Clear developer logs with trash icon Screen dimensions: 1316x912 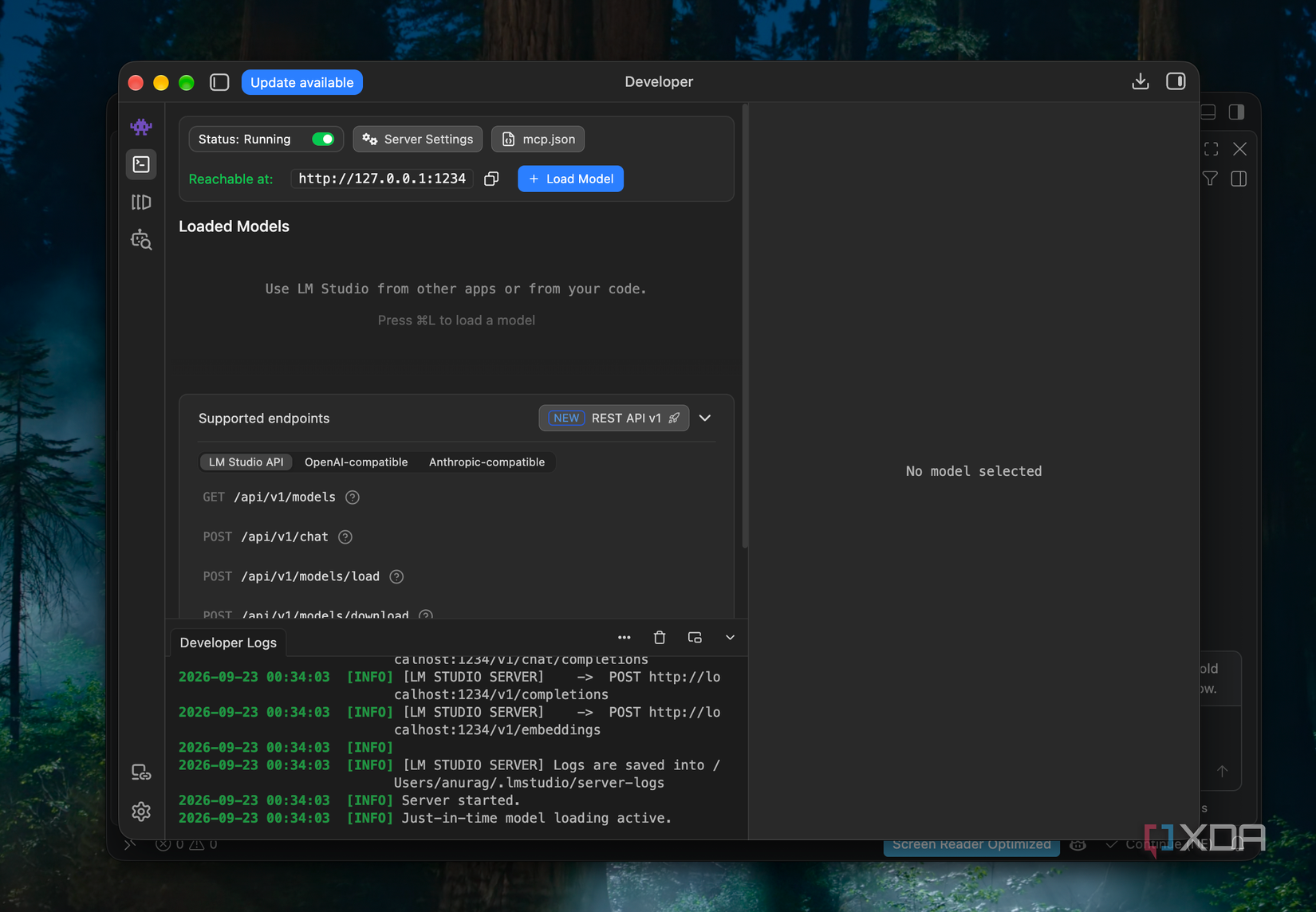coord(660,638)
